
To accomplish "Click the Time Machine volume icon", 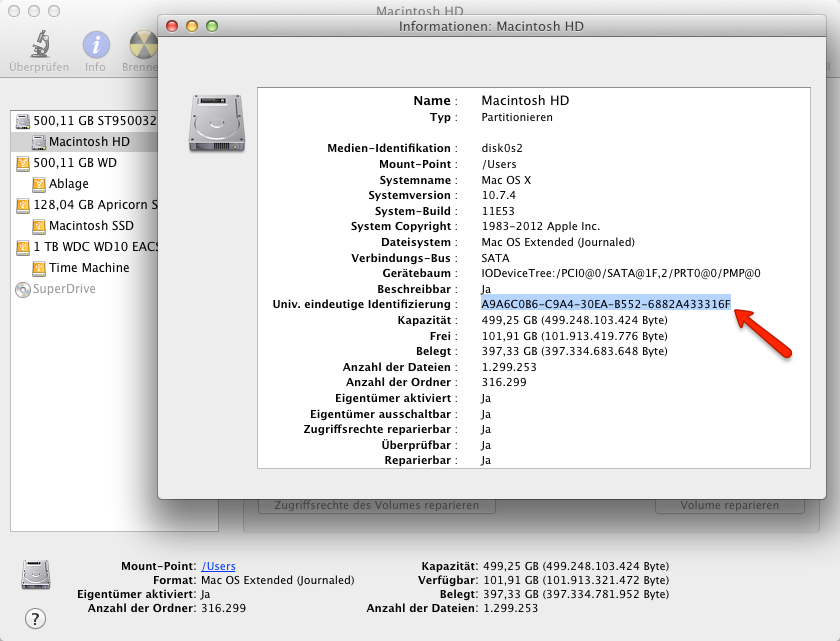I will [39, 268].
